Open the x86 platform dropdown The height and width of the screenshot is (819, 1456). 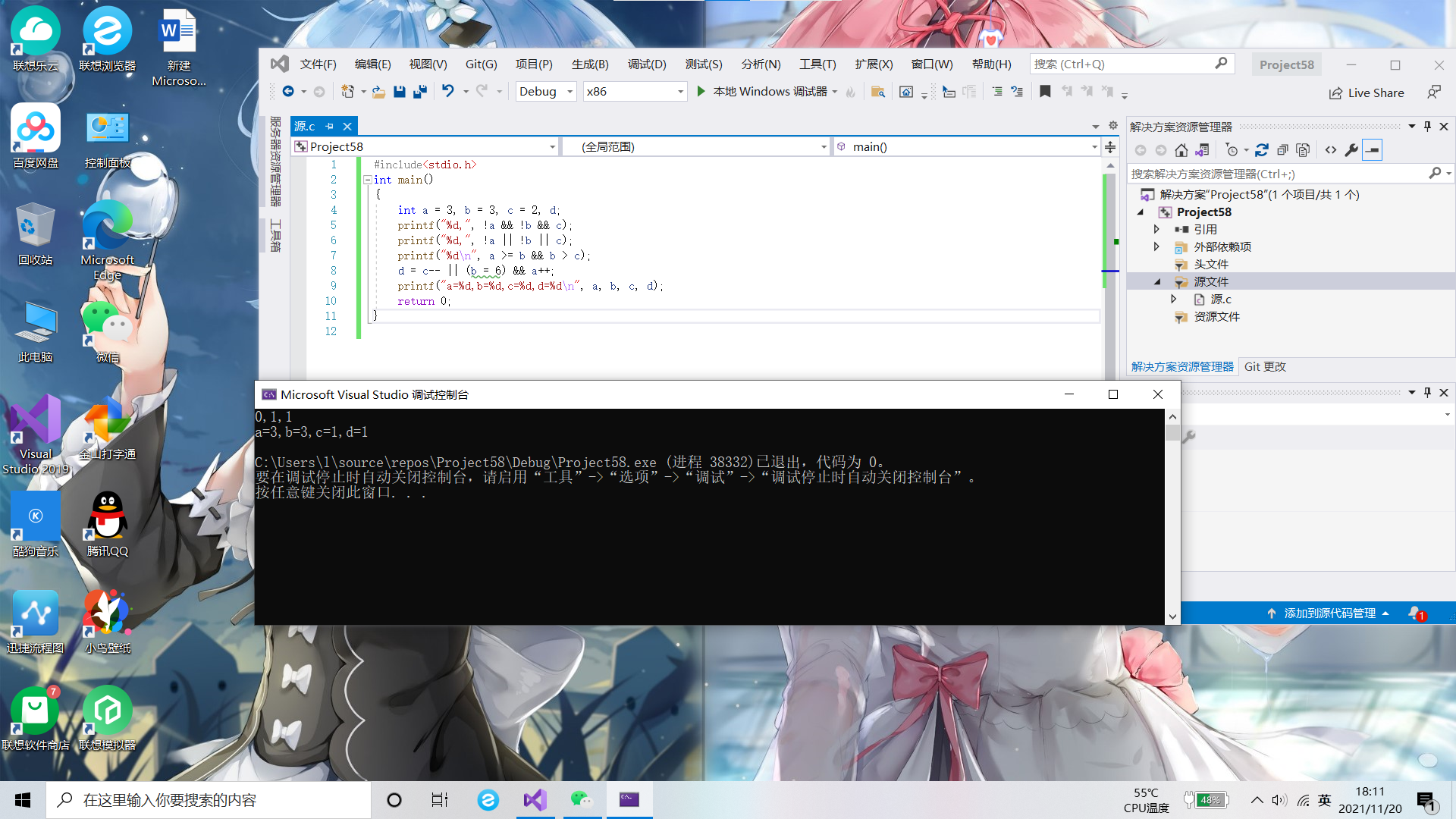pos(679,92)
